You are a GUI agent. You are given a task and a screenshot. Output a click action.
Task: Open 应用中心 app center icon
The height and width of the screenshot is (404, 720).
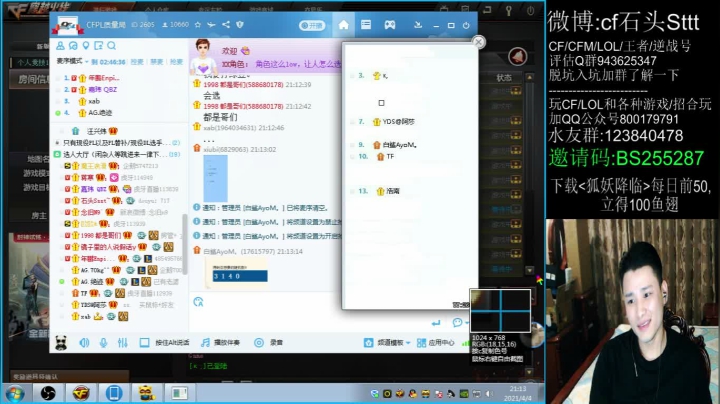pos(422,342)
